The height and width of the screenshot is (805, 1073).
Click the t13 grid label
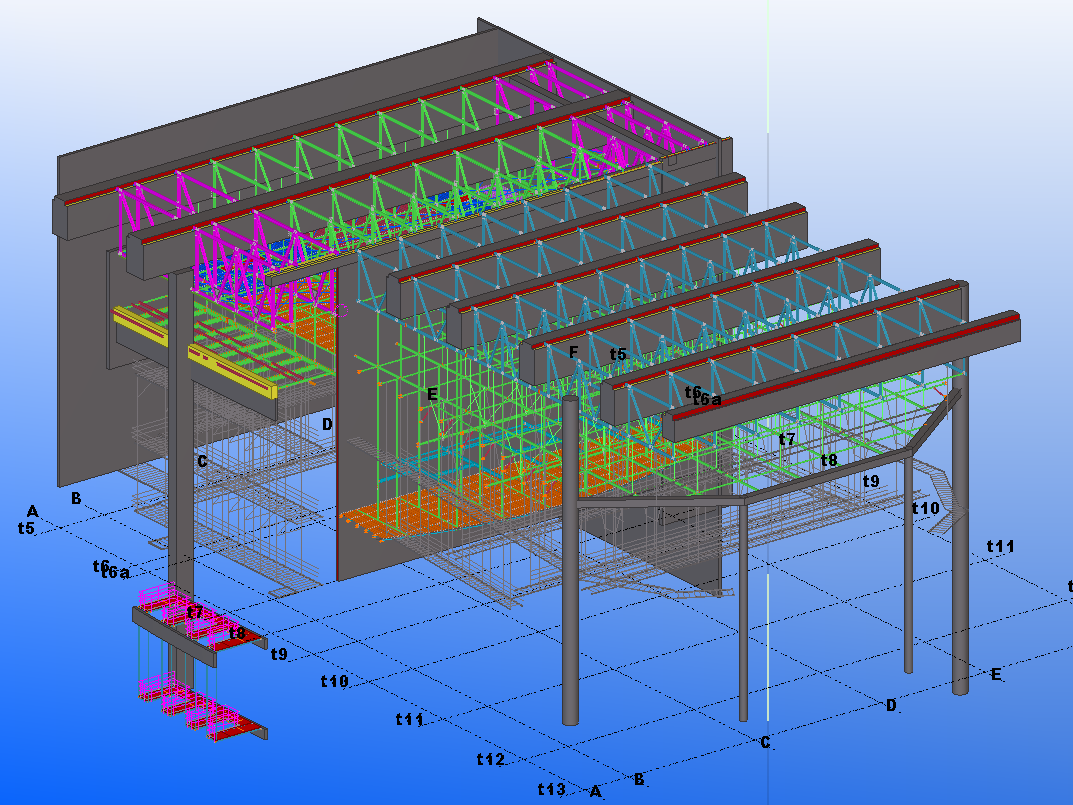click(x=551, y=789)
